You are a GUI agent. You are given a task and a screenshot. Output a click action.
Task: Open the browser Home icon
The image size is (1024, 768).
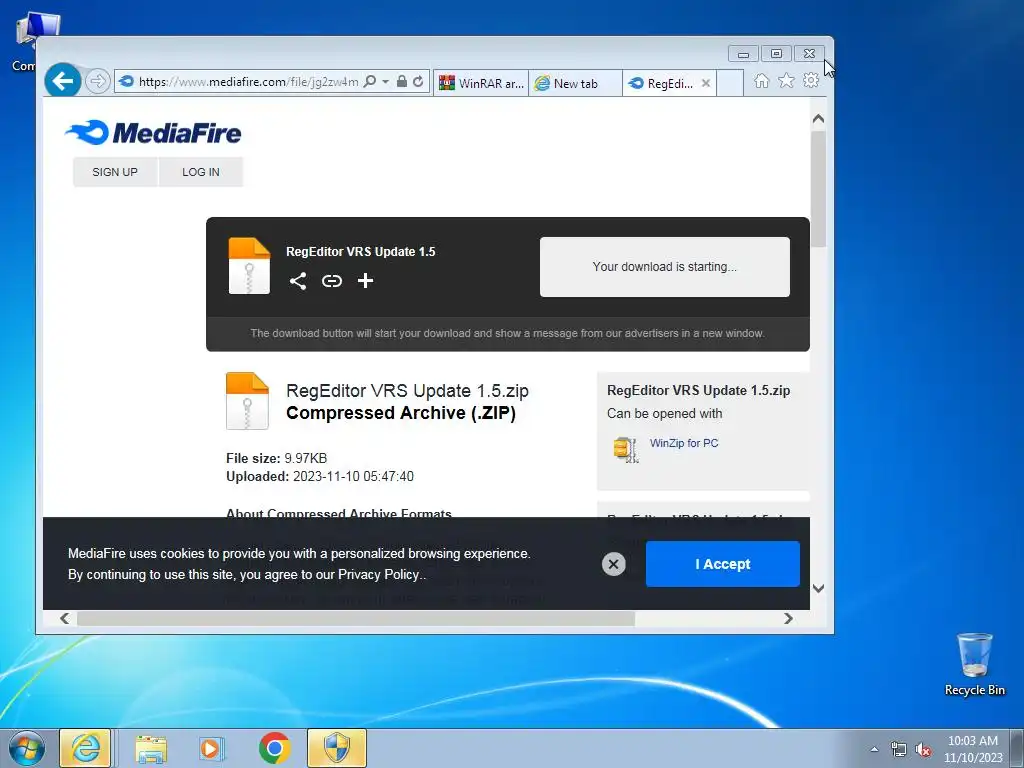click(761, 81)
